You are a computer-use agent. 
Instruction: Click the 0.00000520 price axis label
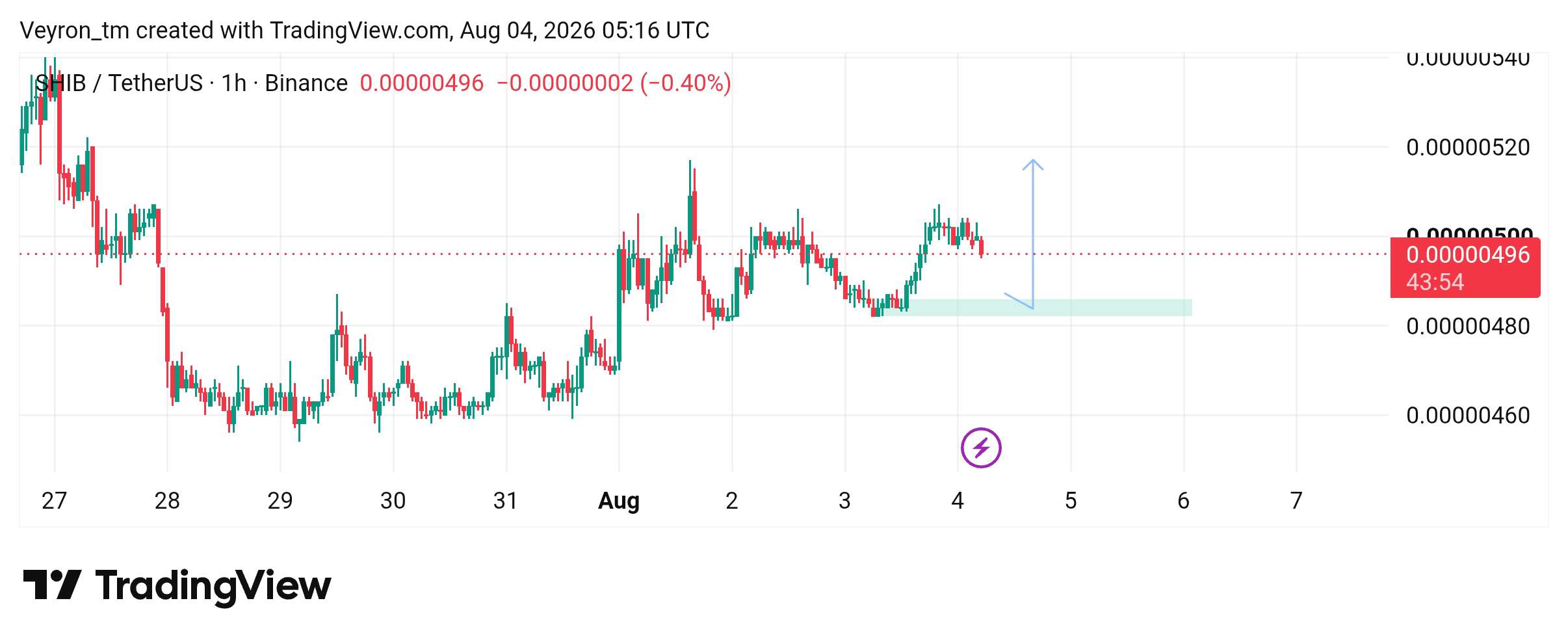pyautogui.click(x=1468, y=148)
